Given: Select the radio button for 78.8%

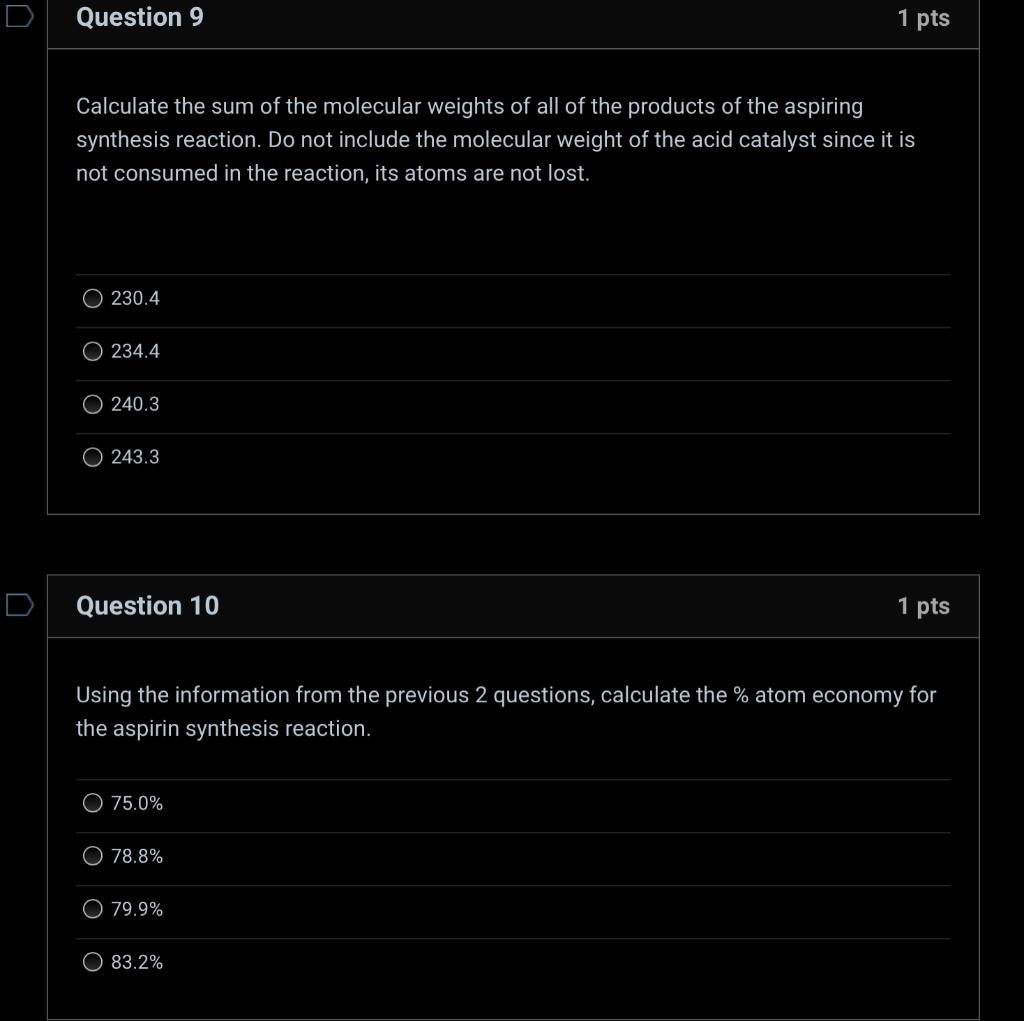Looking at the screenshot, I should coord(93,855).
